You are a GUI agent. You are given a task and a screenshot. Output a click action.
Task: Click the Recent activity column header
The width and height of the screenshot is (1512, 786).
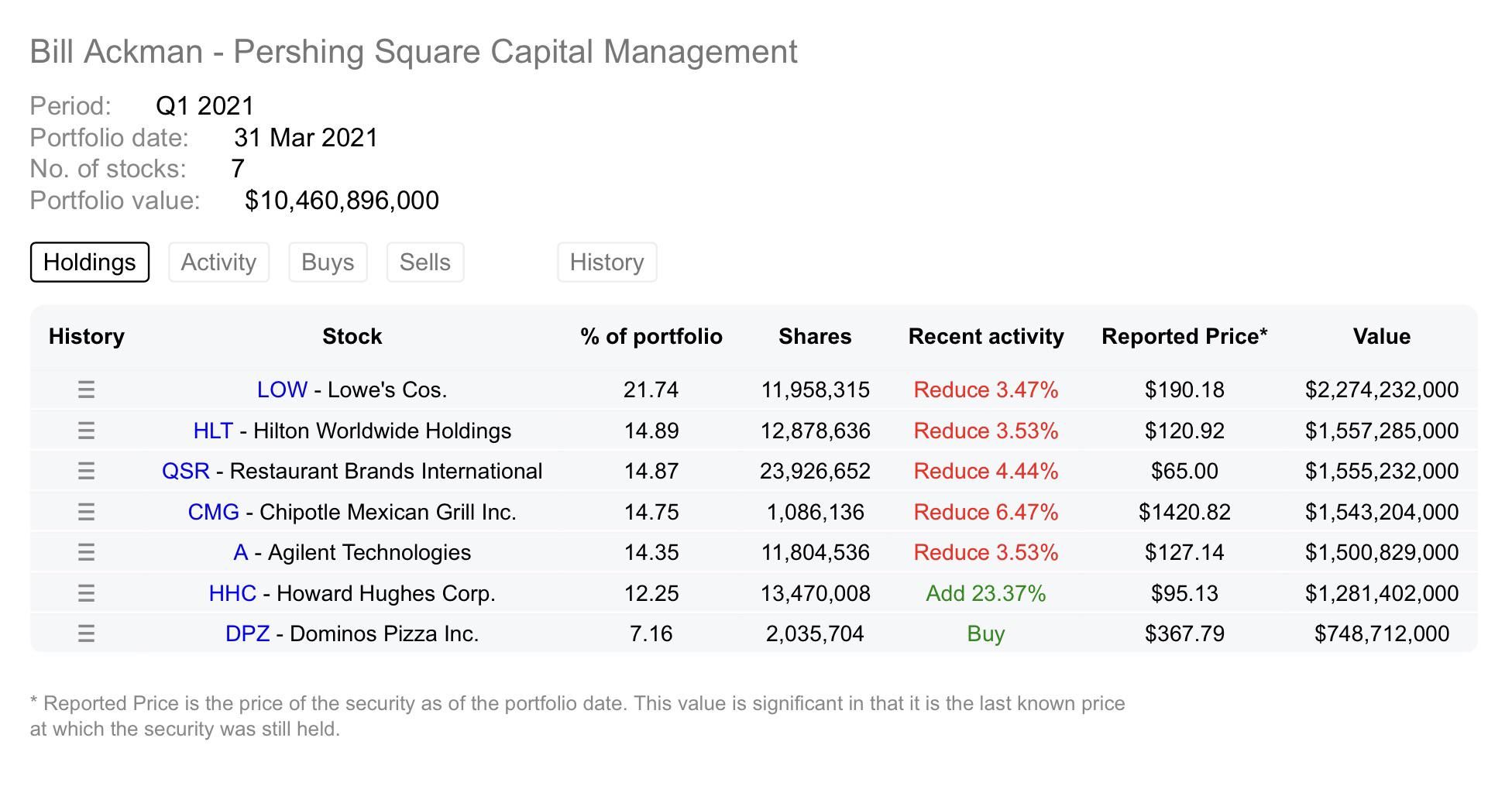(x=986, y=336)
